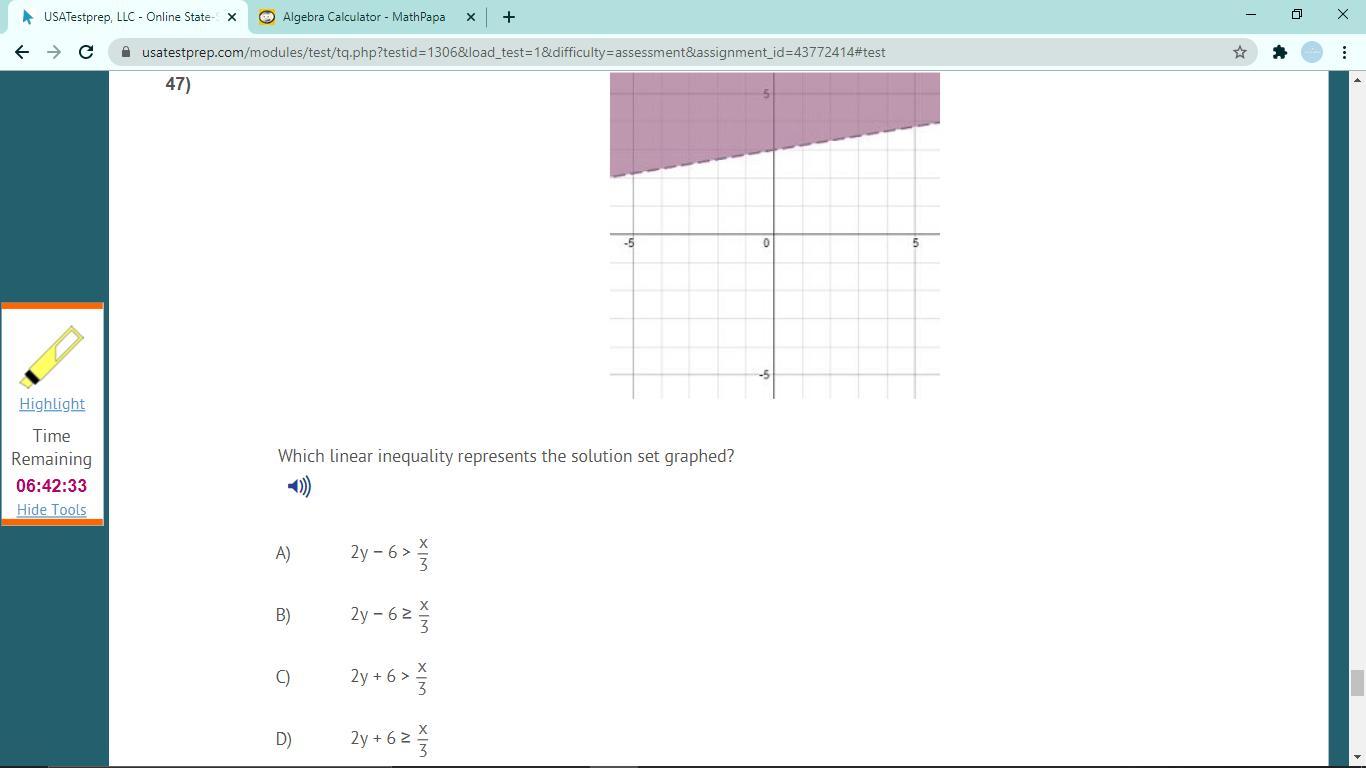The height and width of the screenshot is (768, 1366).
Task: Click the Highlight link
Action: coord(52,404)
